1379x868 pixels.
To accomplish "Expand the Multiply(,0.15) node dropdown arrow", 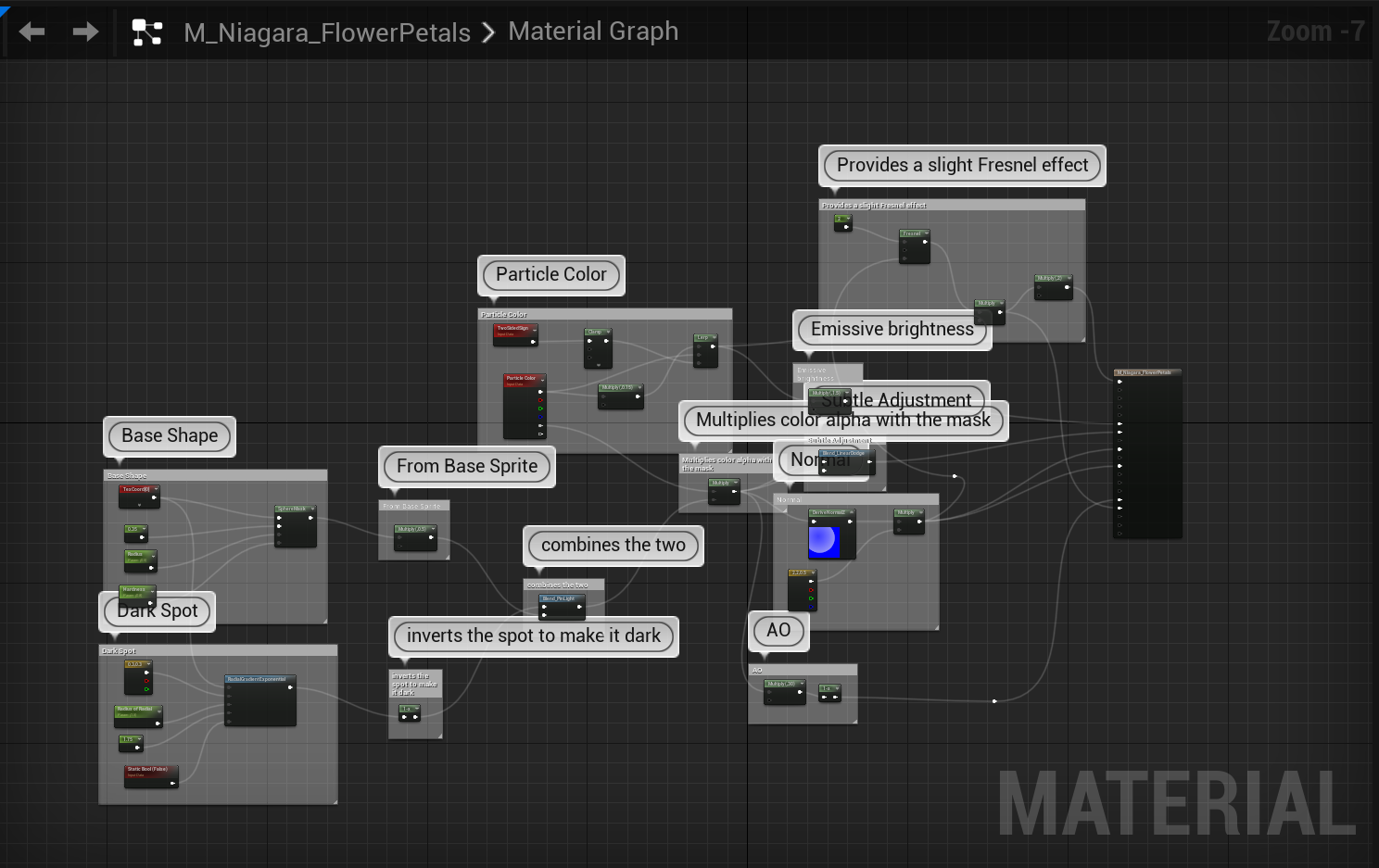I will 639,388.
